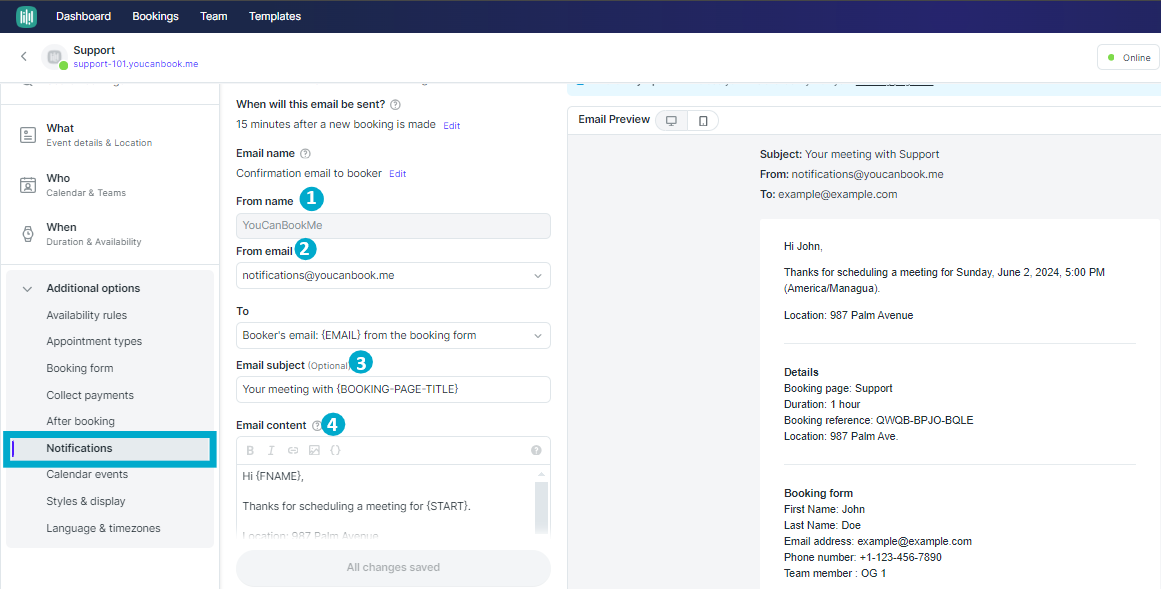
Task: Toggle bold formatting in email editor
Action: point(250,450)
